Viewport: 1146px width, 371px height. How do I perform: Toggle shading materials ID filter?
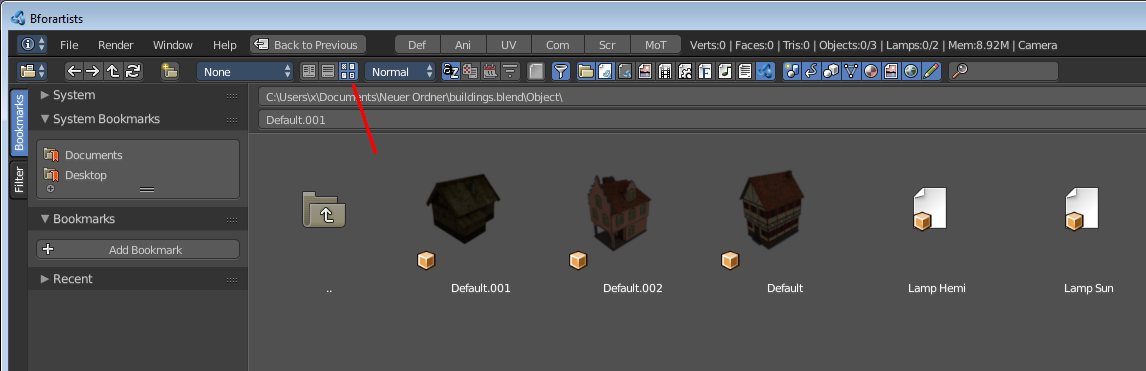(x=870, y=71)
